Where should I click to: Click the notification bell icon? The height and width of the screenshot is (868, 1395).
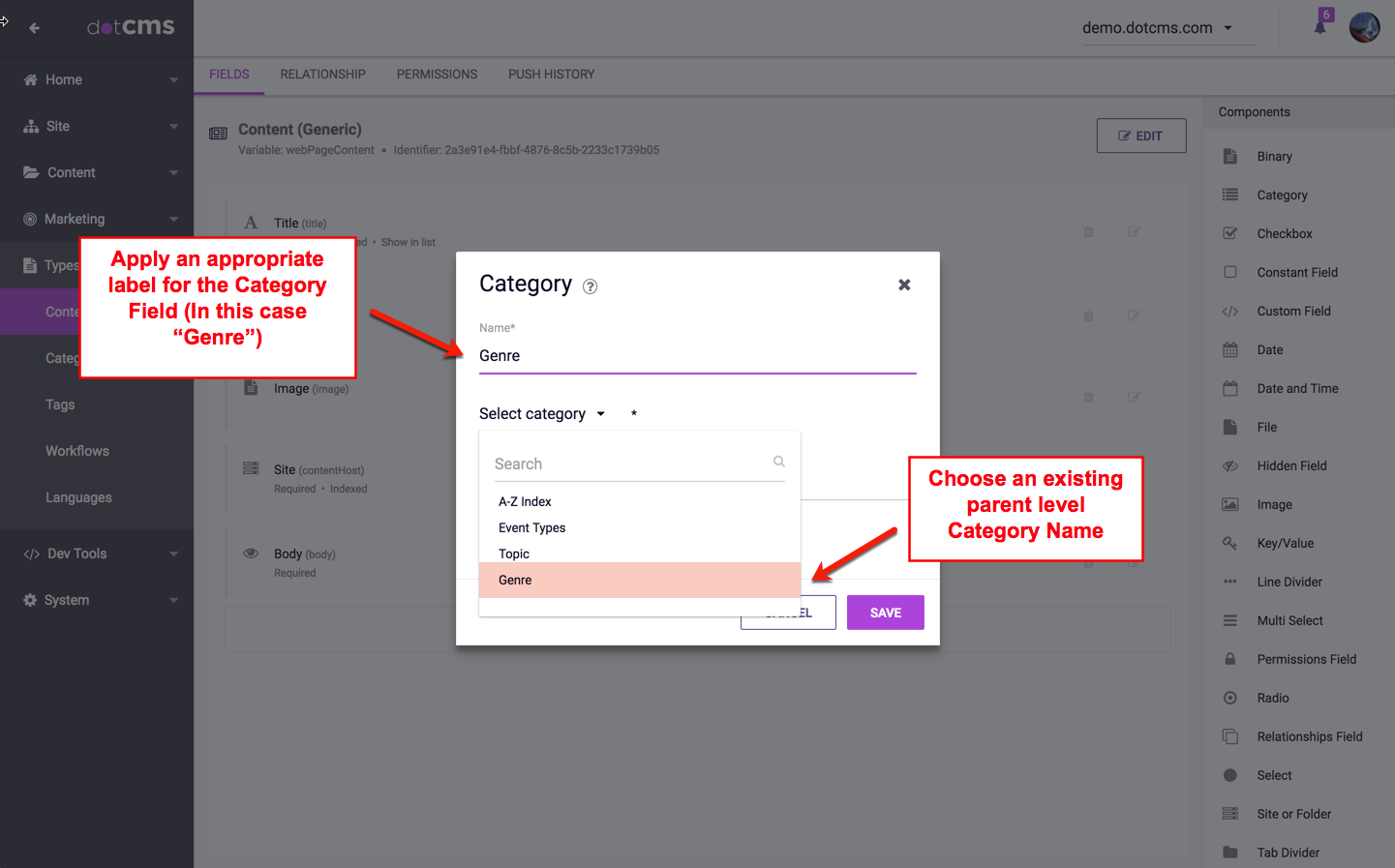pos(1319,27)
